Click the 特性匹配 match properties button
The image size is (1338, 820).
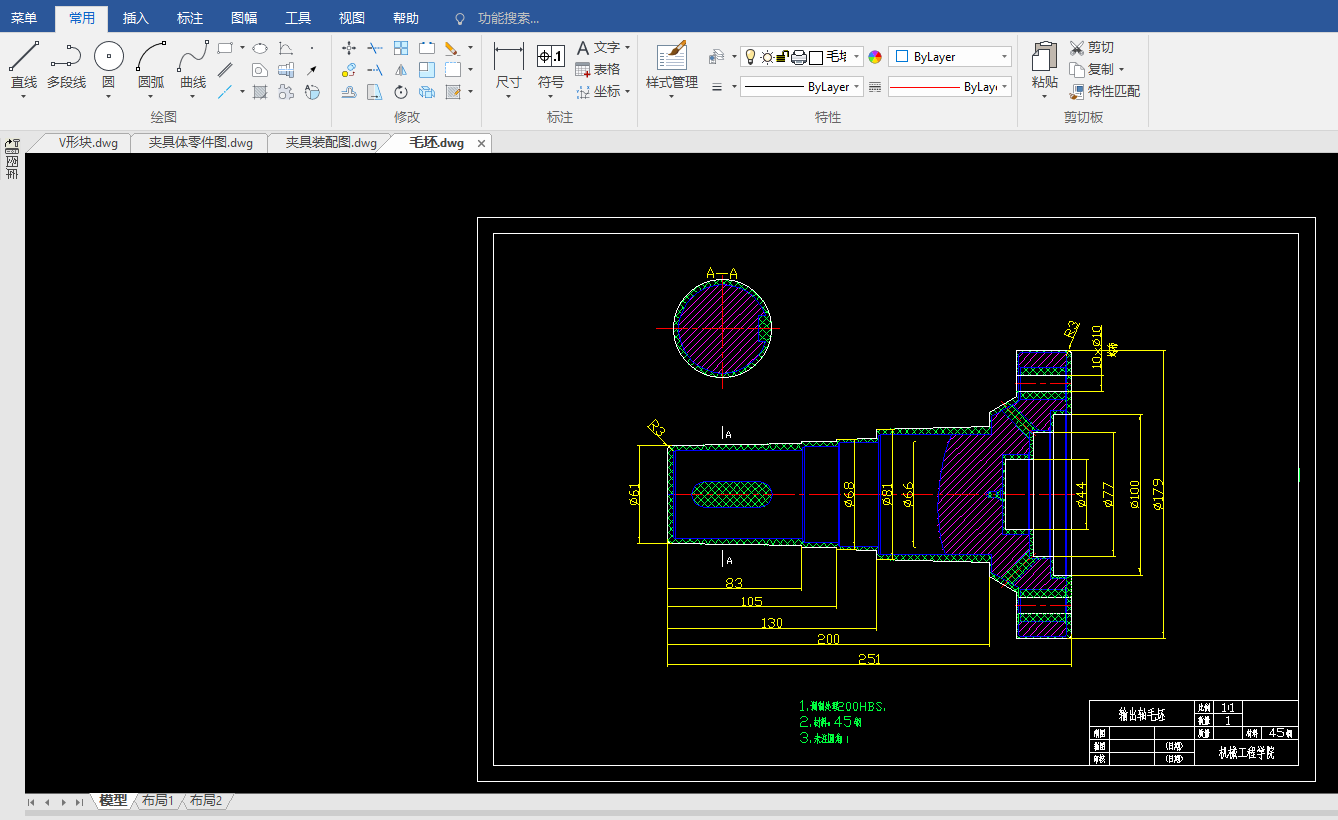1104,92
